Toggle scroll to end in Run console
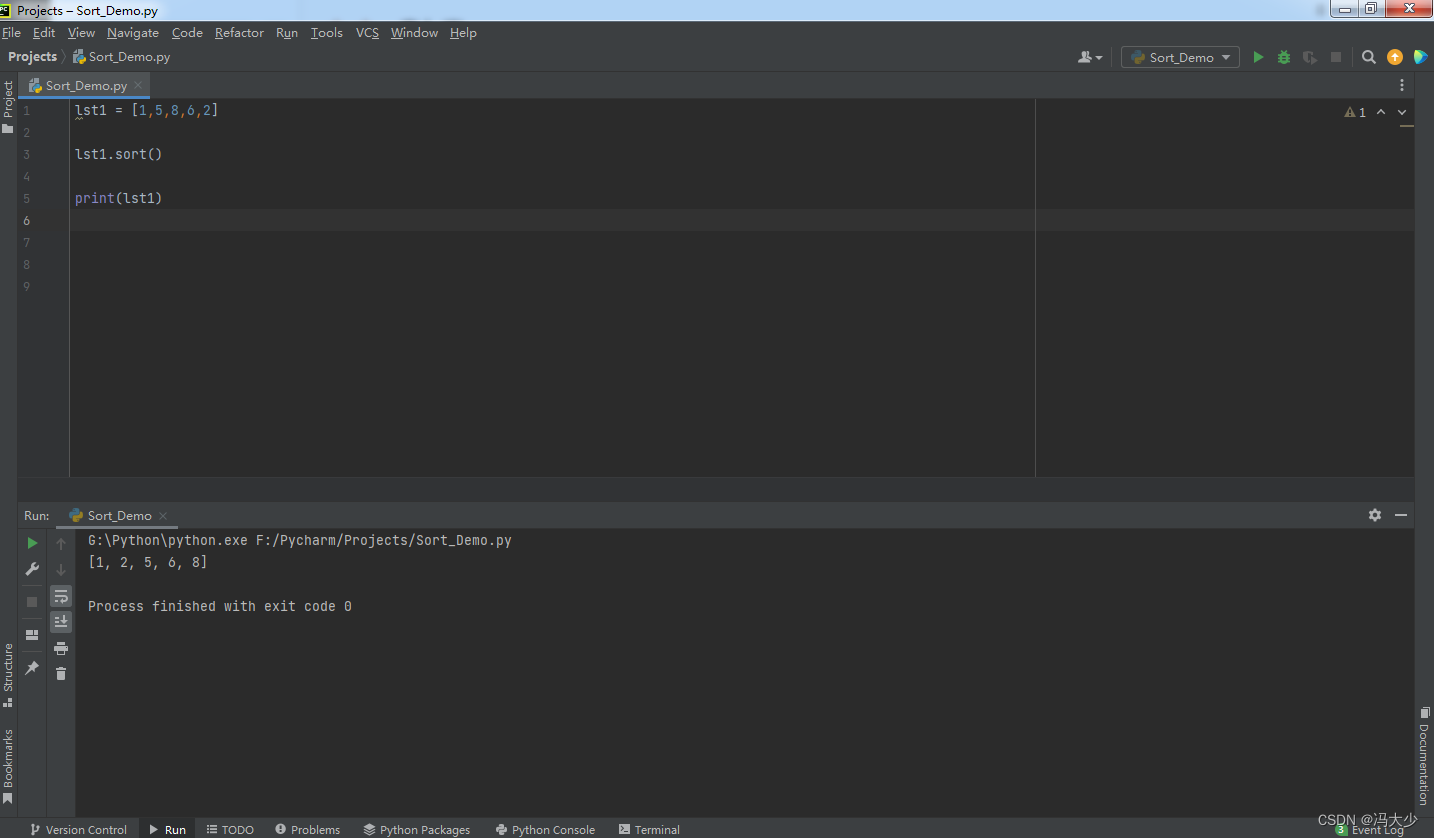The width and height of the screenshot is (1434, 838). pos(61,622)
